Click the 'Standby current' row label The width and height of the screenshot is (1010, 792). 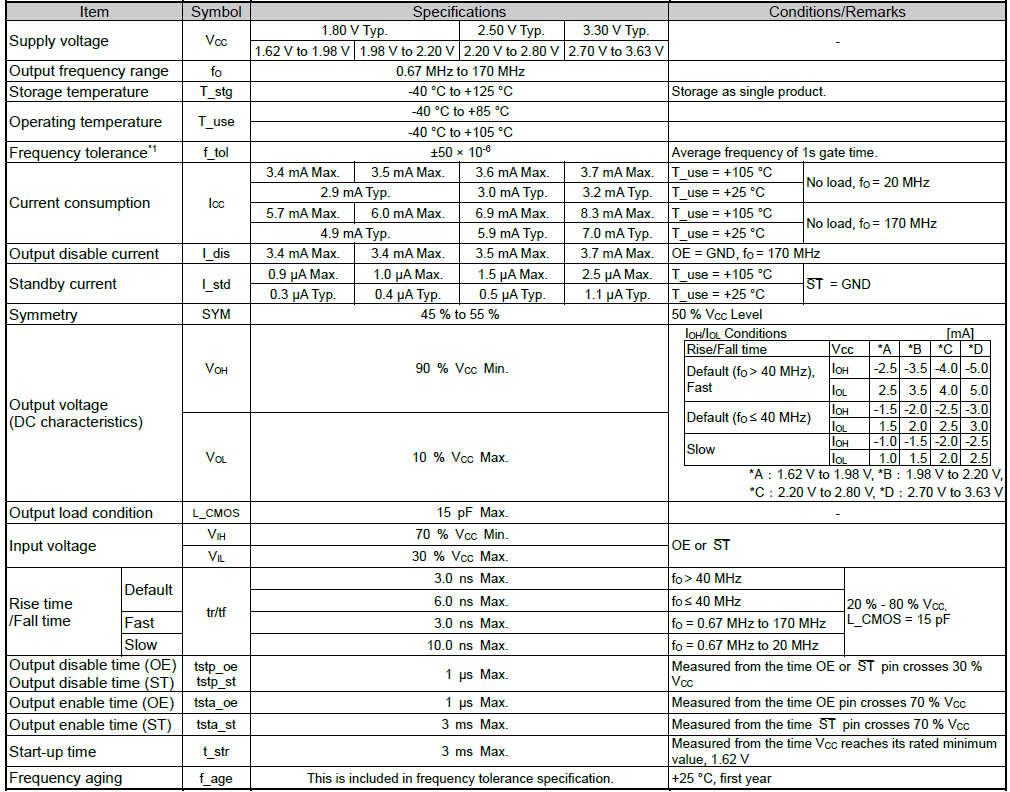point(63,284)
